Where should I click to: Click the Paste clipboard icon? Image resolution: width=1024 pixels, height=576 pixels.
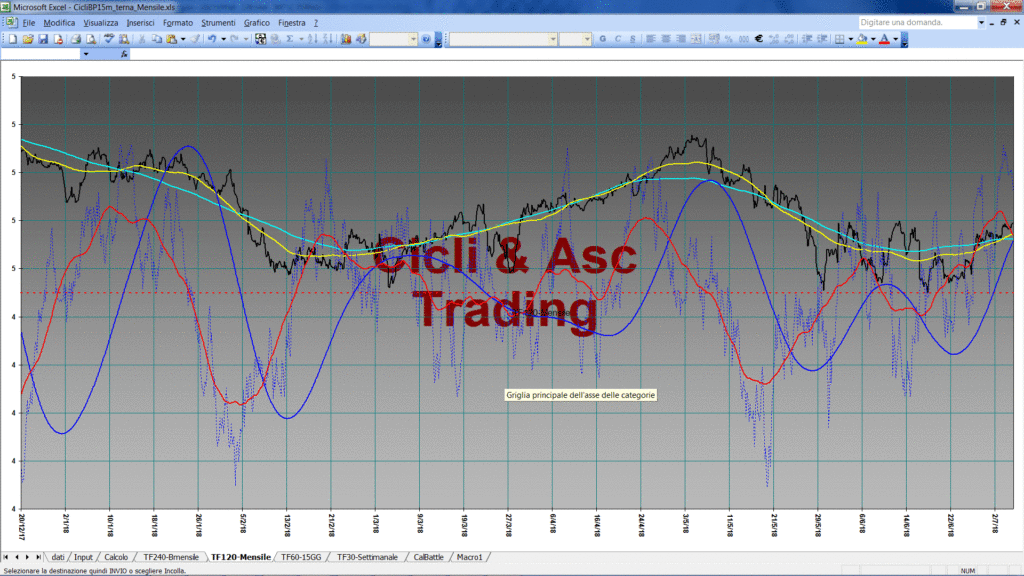(172, 39)
